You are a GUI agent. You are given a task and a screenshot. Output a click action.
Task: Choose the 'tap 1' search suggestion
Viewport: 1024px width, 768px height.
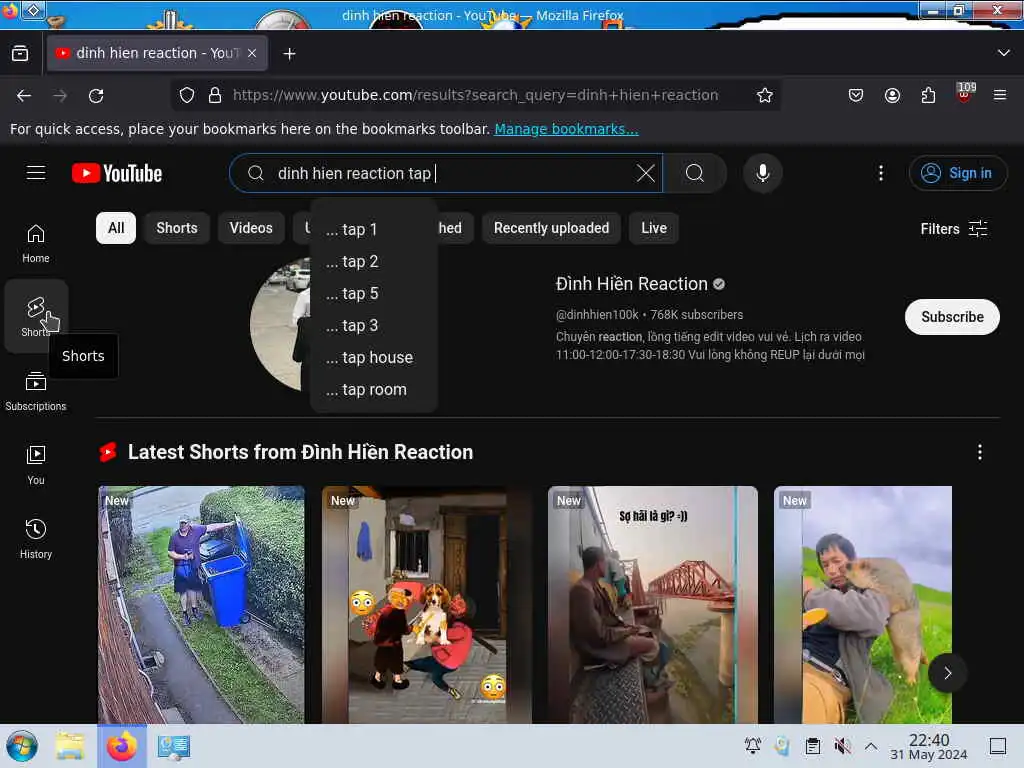pos(374,229)
